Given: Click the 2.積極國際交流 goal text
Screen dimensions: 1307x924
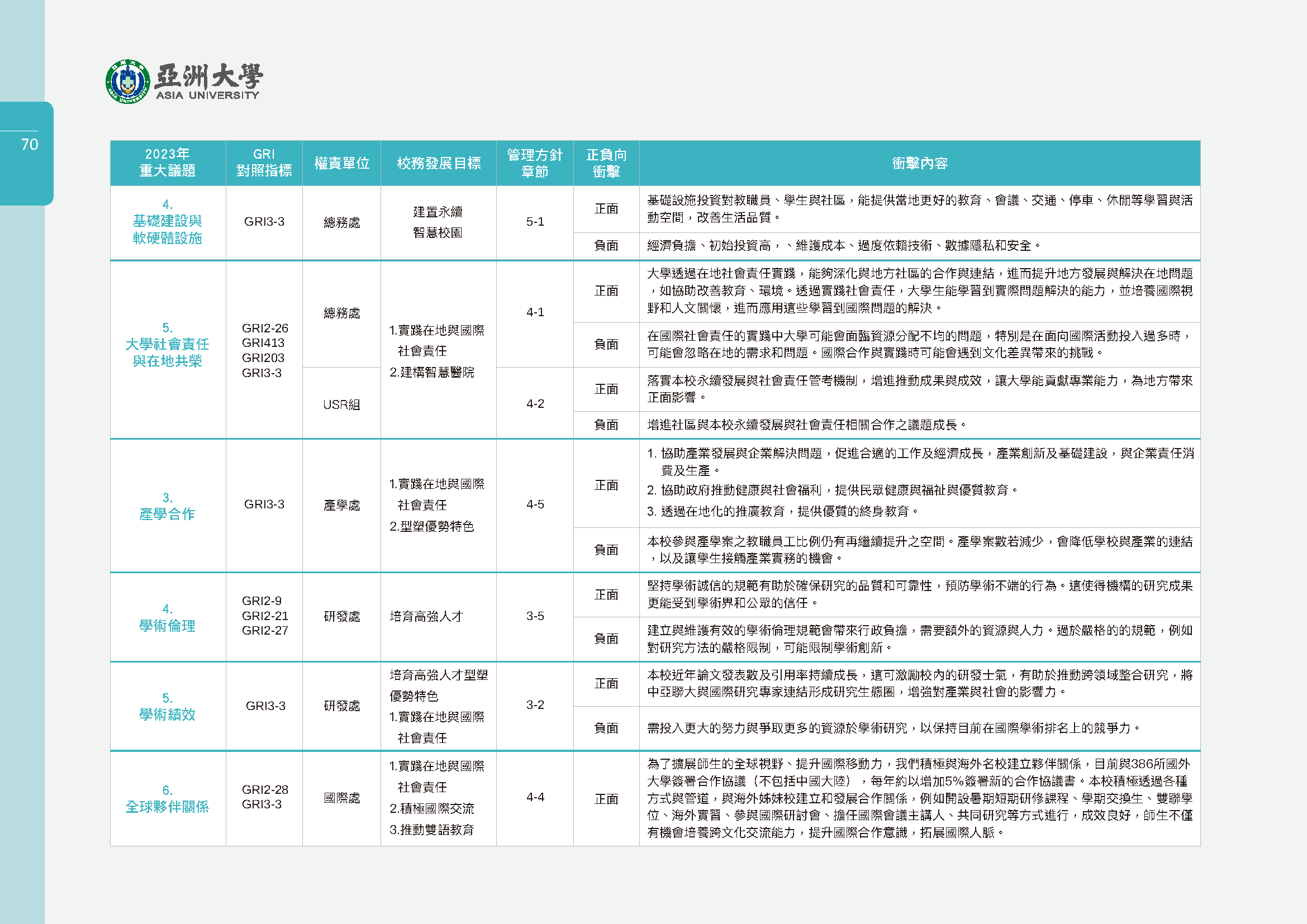Looking at the screenshot, I should (x=432, y=808).
